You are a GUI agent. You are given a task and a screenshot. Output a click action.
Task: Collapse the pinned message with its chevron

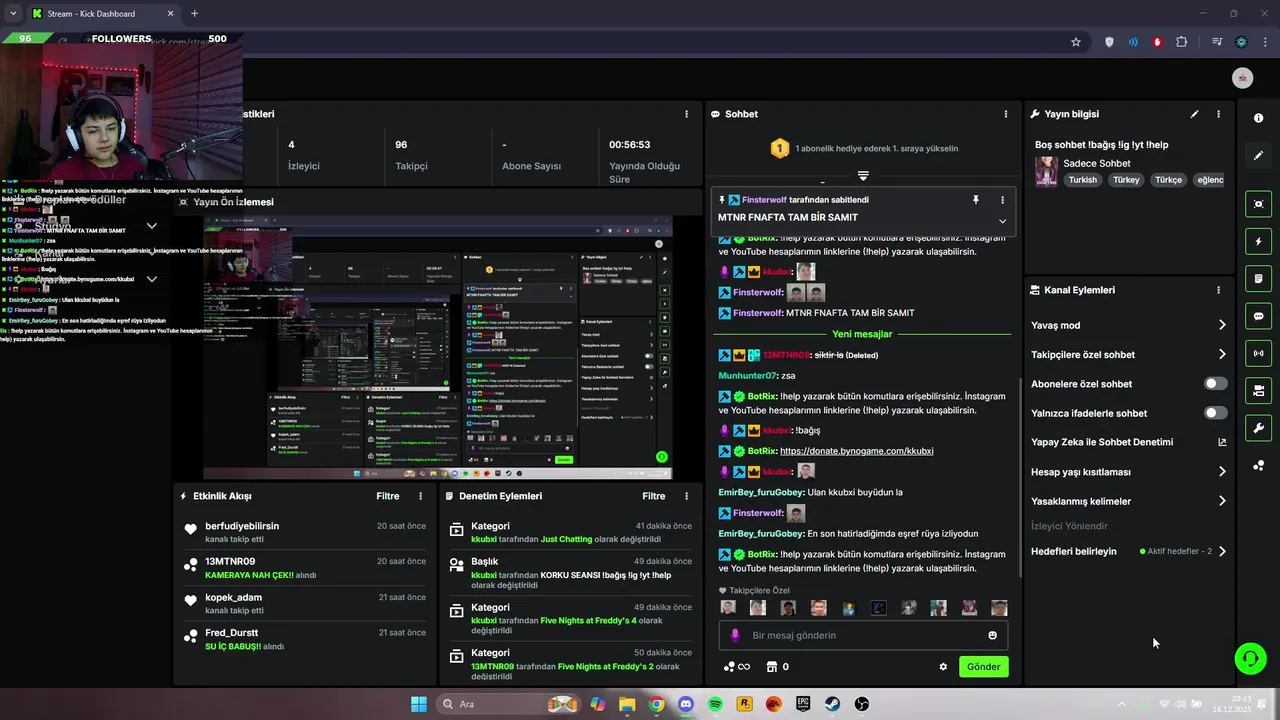(x=1002, y=221)
